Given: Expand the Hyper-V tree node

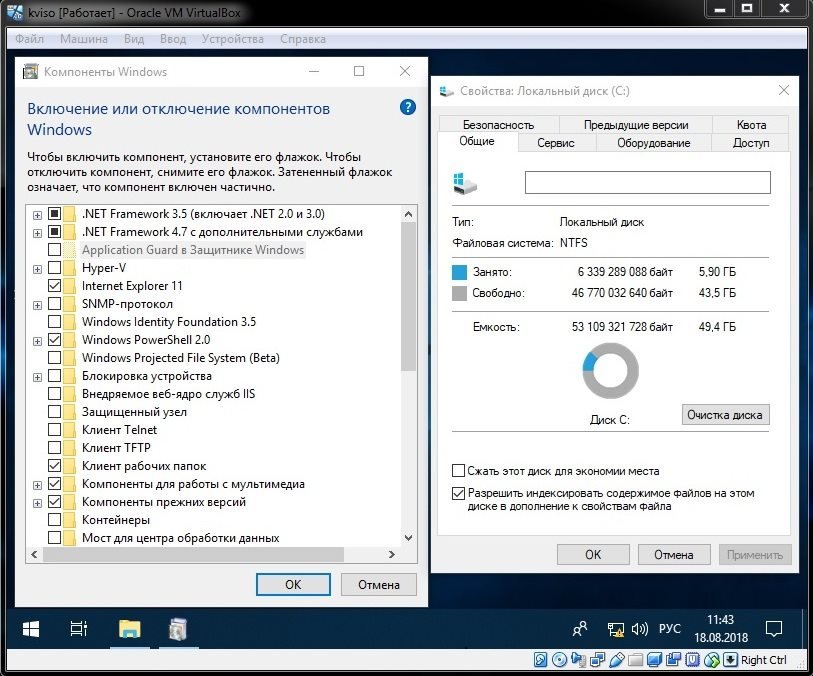Looking at the screenshot, I should [x=37, y=269].
